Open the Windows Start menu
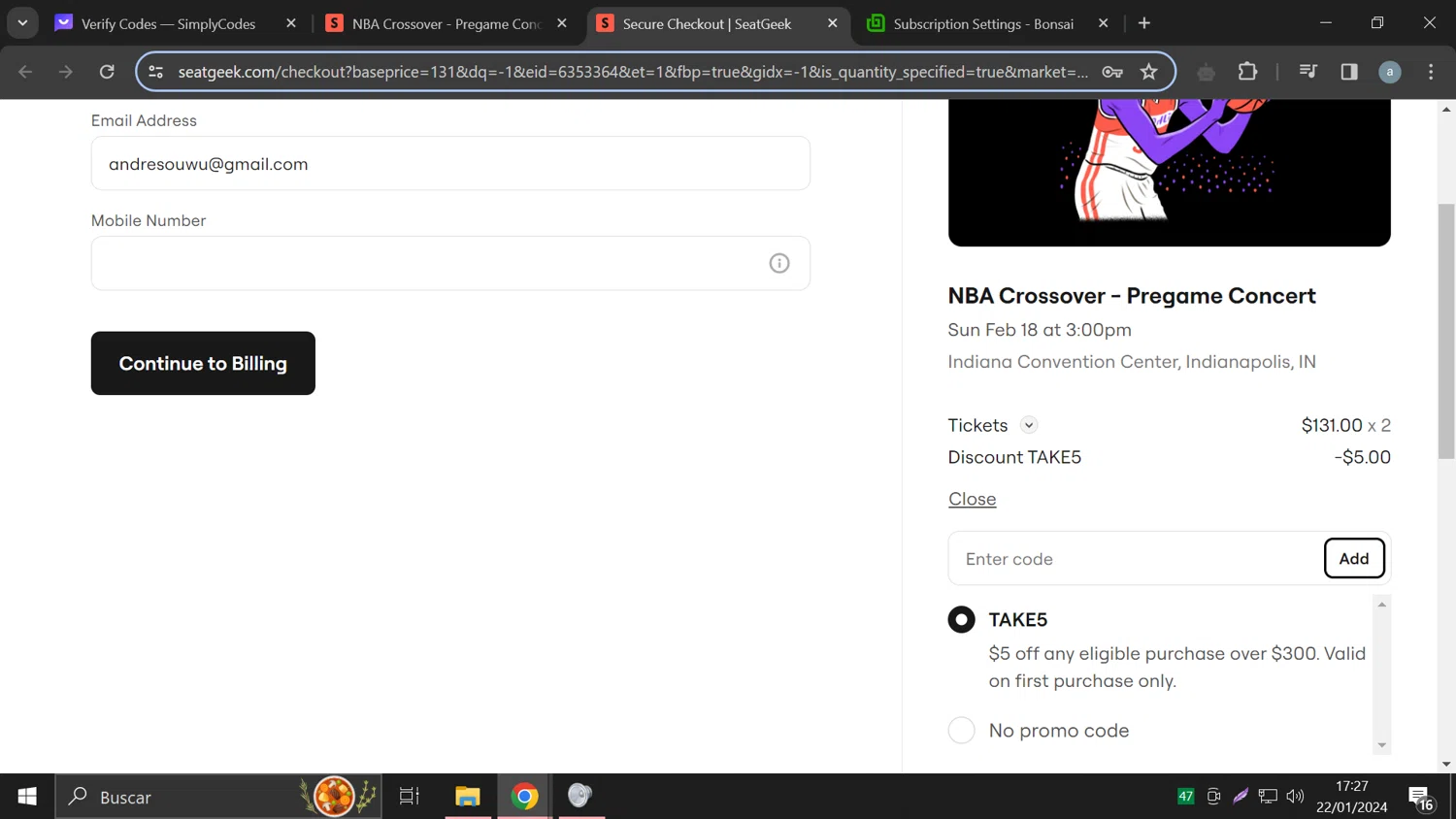Screen dimensions: 1456x819 pos(27,797)
